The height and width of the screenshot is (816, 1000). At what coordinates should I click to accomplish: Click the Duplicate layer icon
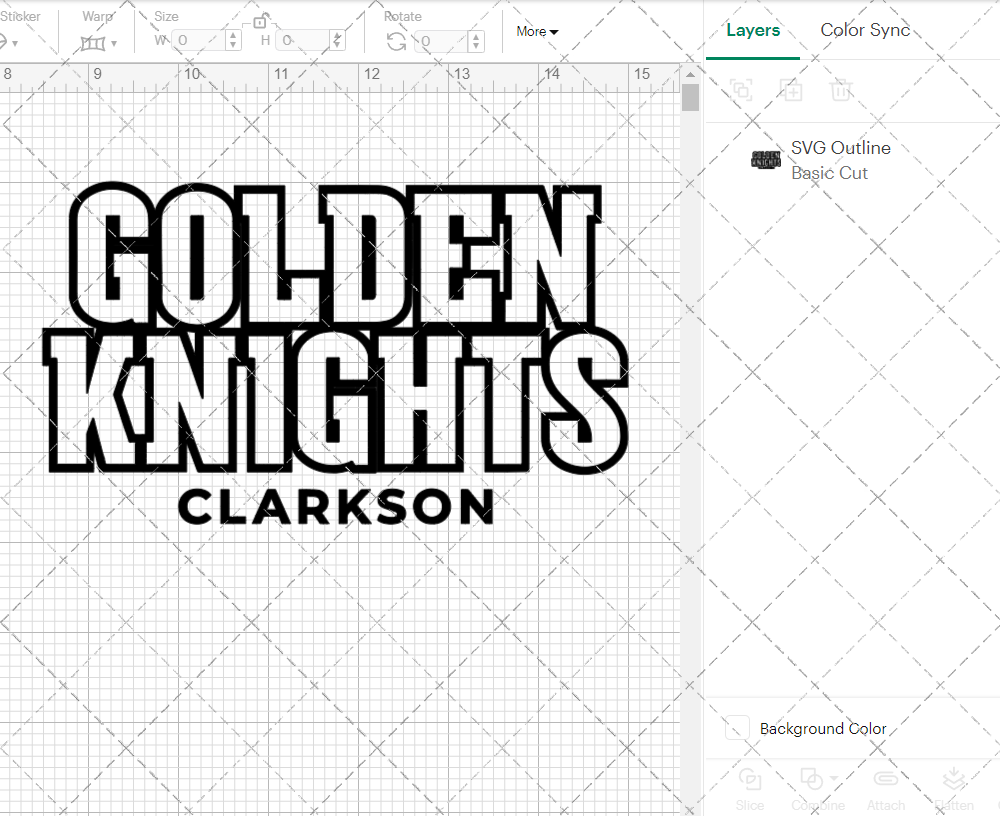point(741,90)
